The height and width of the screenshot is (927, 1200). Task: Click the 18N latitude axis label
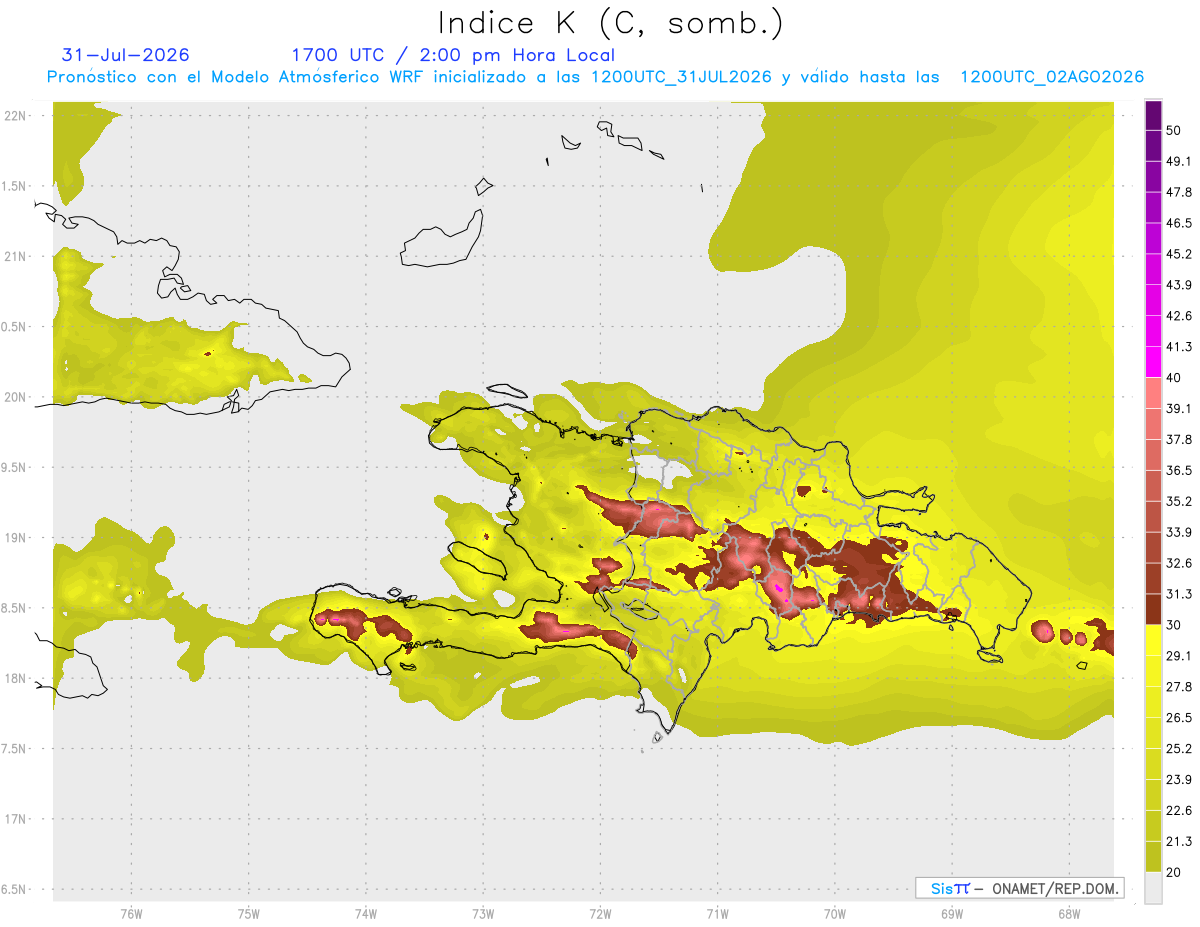click(14, 678)
